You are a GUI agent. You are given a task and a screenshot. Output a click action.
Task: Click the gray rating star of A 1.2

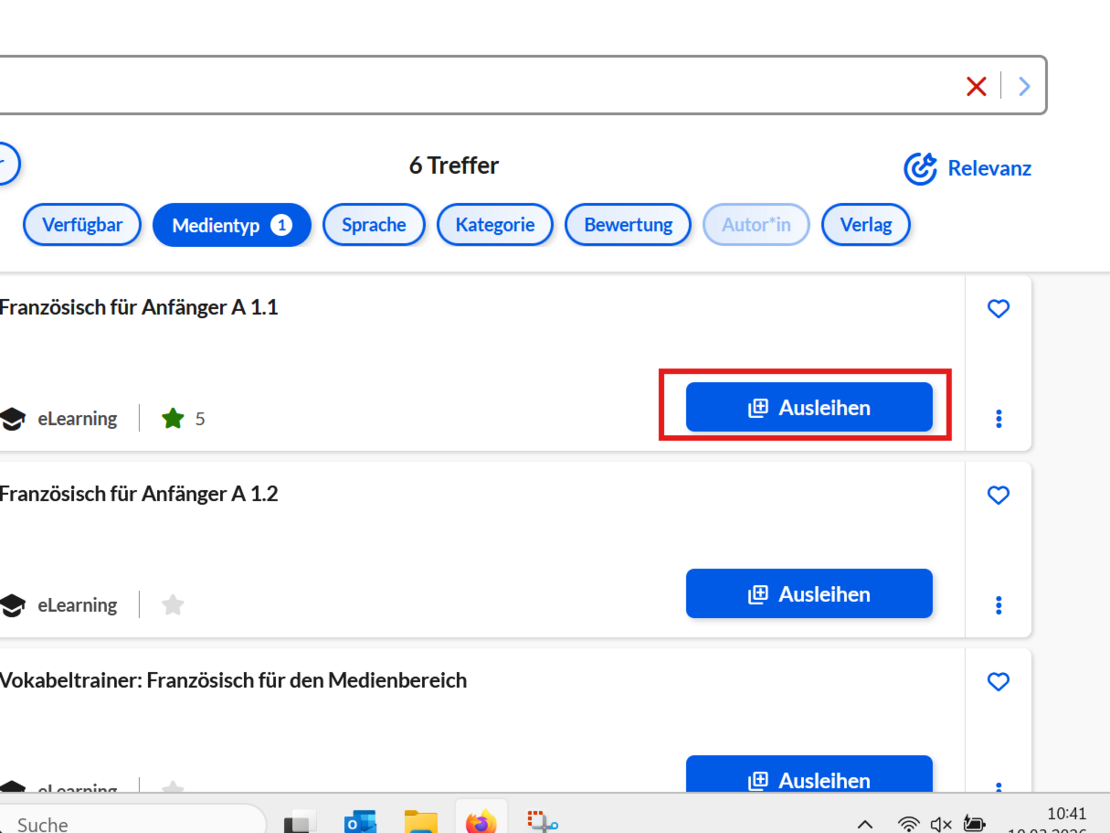point(173,605)
